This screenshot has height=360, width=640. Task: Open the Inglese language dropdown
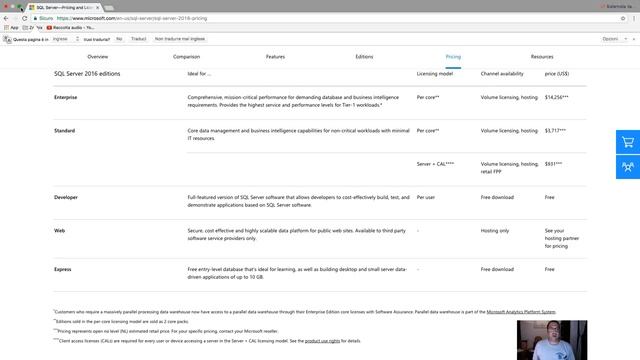coord(66,39)
